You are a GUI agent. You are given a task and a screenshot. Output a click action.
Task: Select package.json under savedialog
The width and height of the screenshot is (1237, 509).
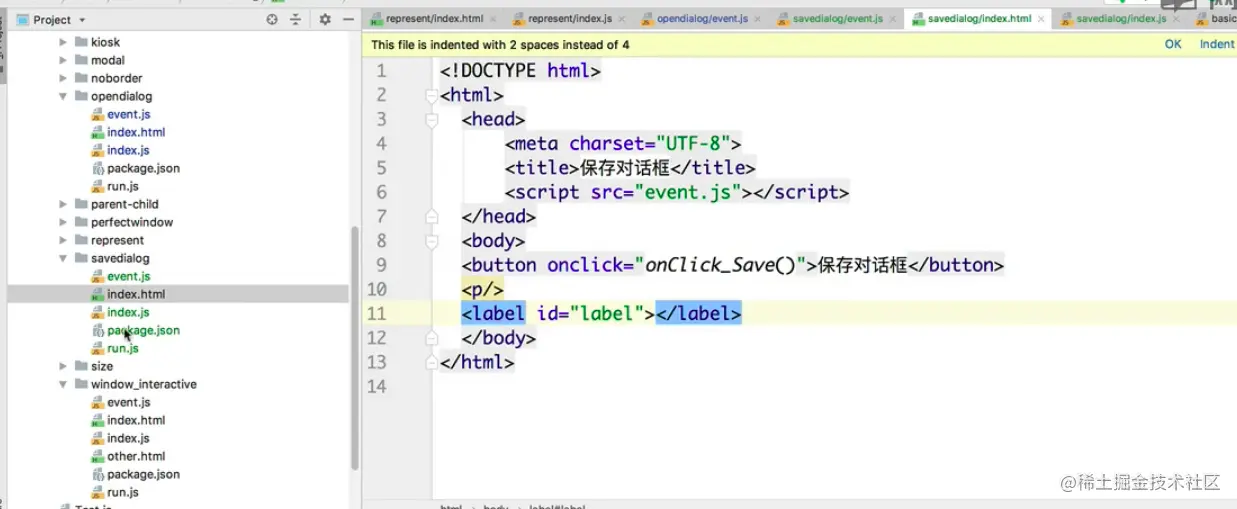pyautogui.click(x=143, y=330)
